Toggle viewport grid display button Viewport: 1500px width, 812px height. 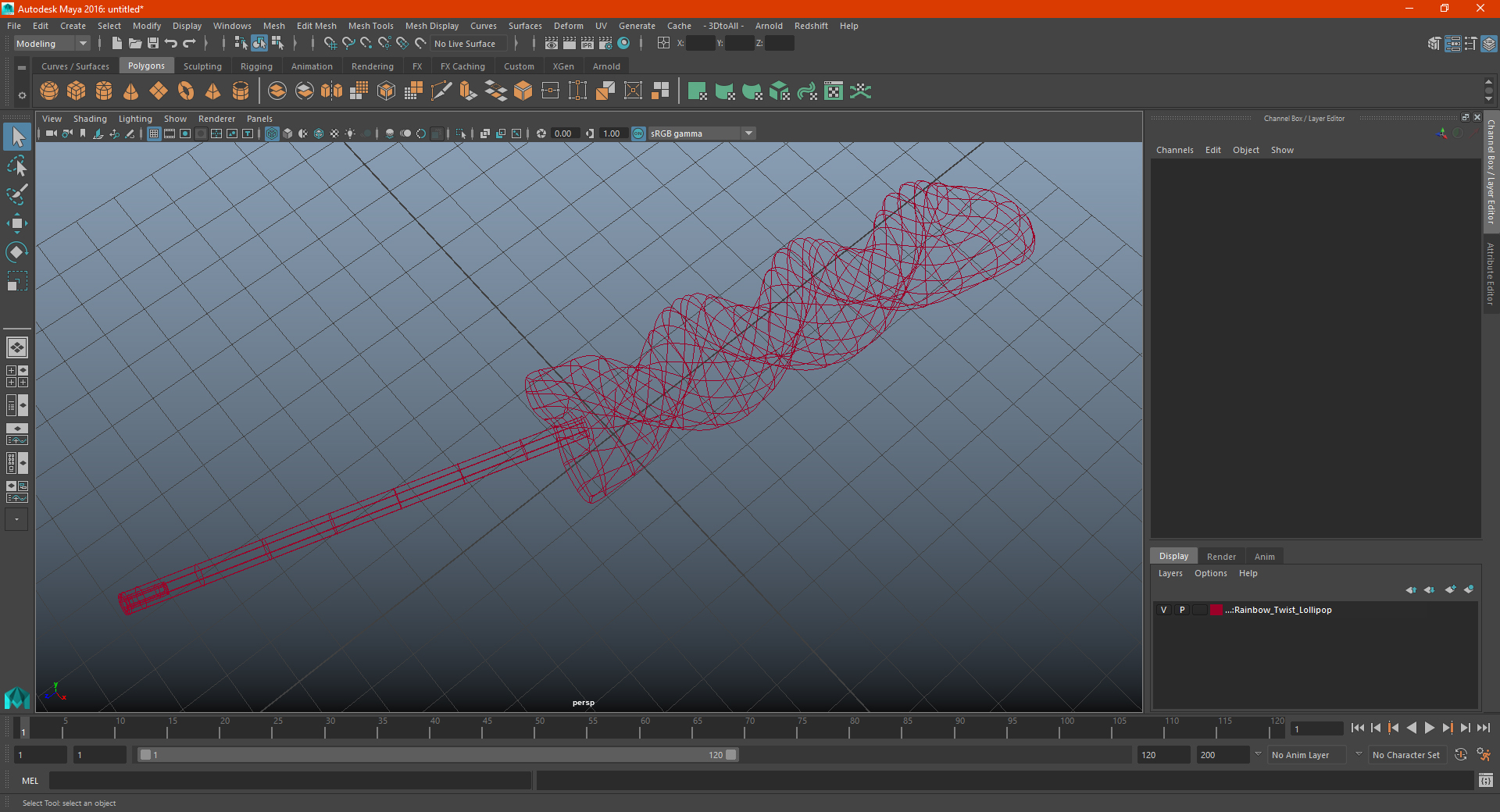click(x=154, y=134)
